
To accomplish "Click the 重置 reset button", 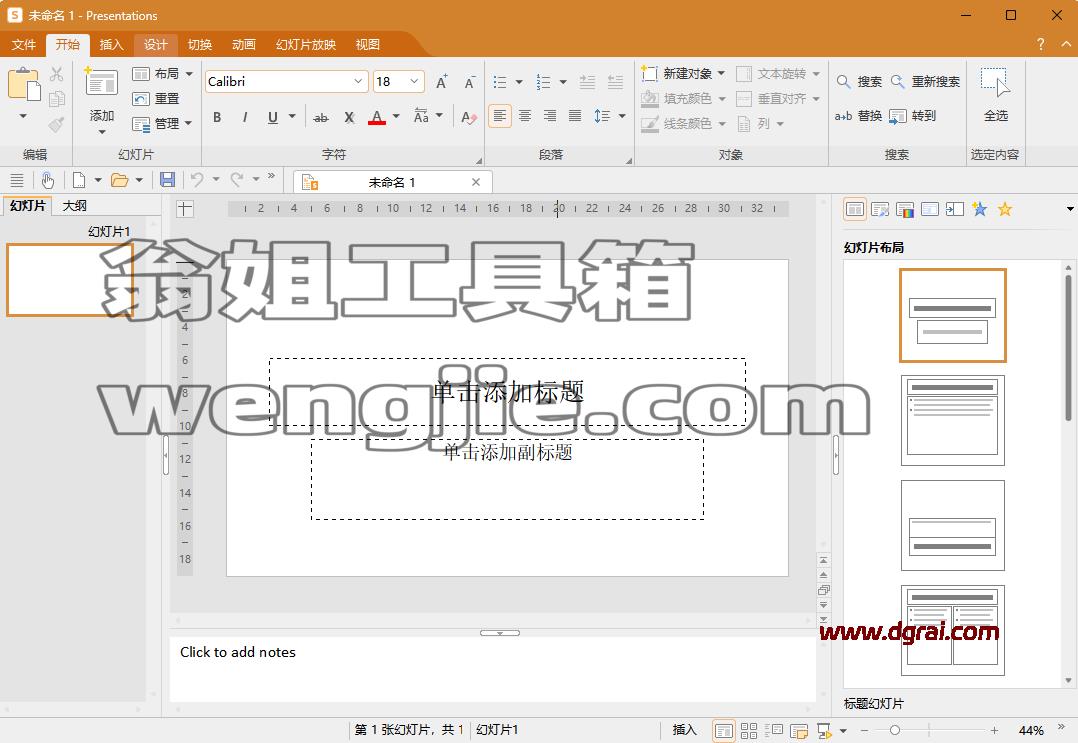I will (x=156, y=98).
